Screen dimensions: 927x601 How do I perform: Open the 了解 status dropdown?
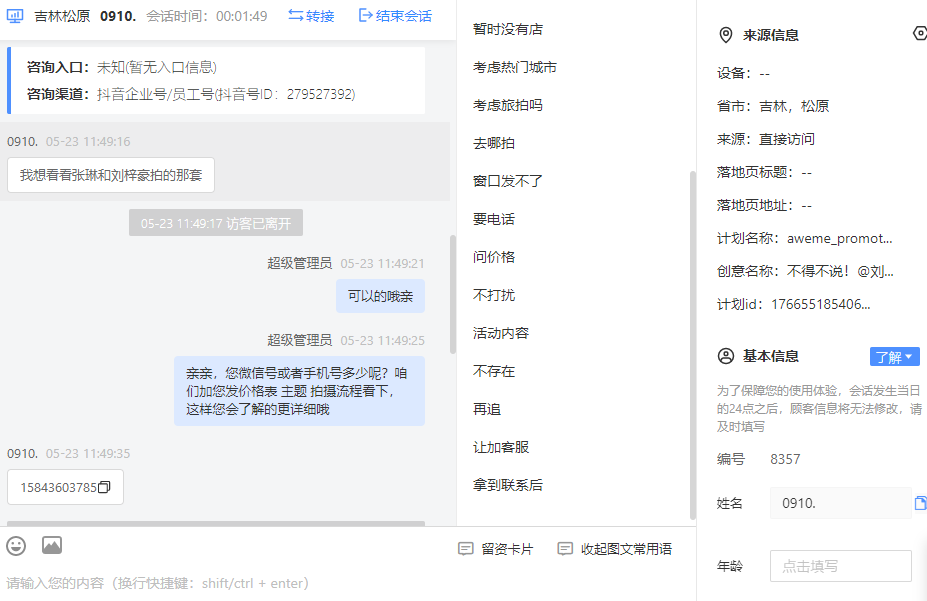click(x=894, y=357)
